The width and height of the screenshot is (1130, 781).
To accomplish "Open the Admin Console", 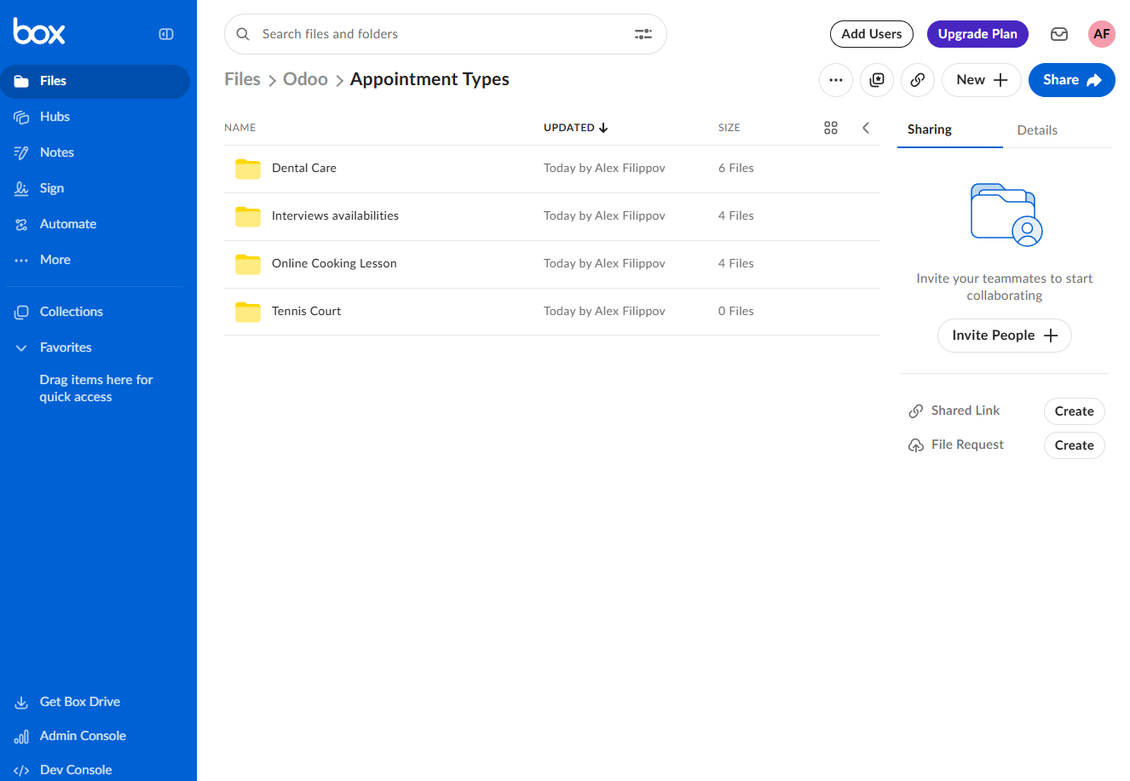I will pyautogui.click(x=82, y=736).
